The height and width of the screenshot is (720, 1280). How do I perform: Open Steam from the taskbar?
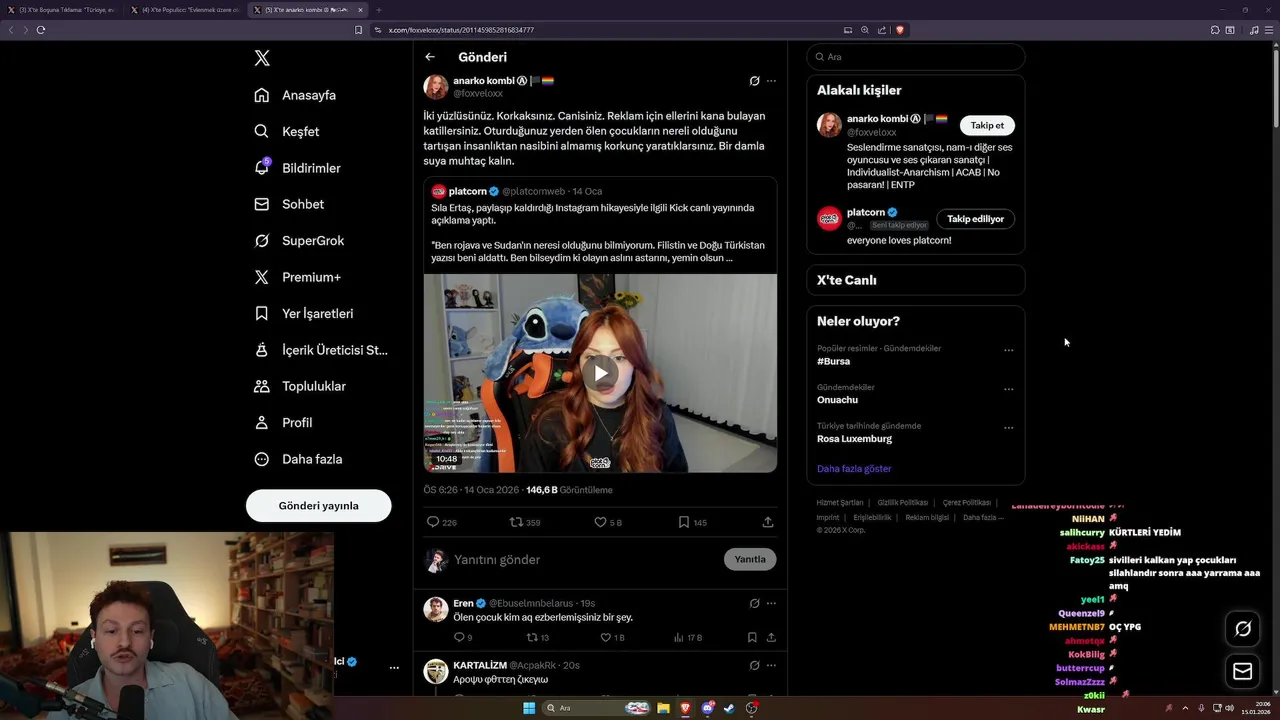click(729, 708)
